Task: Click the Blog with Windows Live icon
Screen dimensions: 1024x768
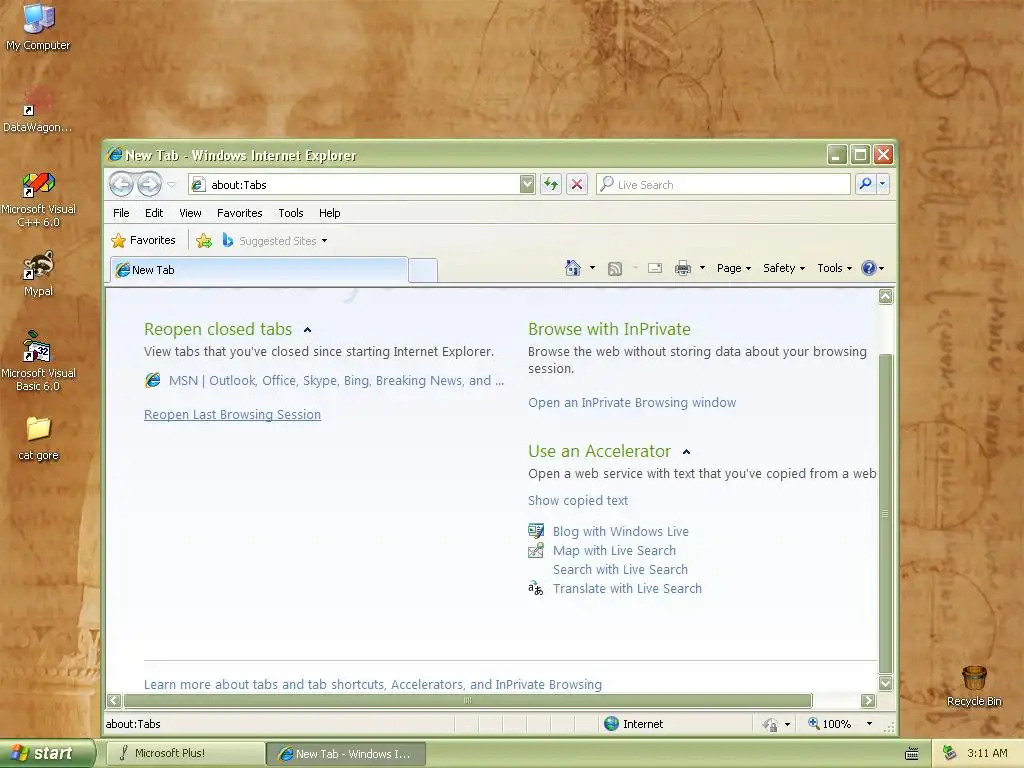Action: click(x=536, y=531)
